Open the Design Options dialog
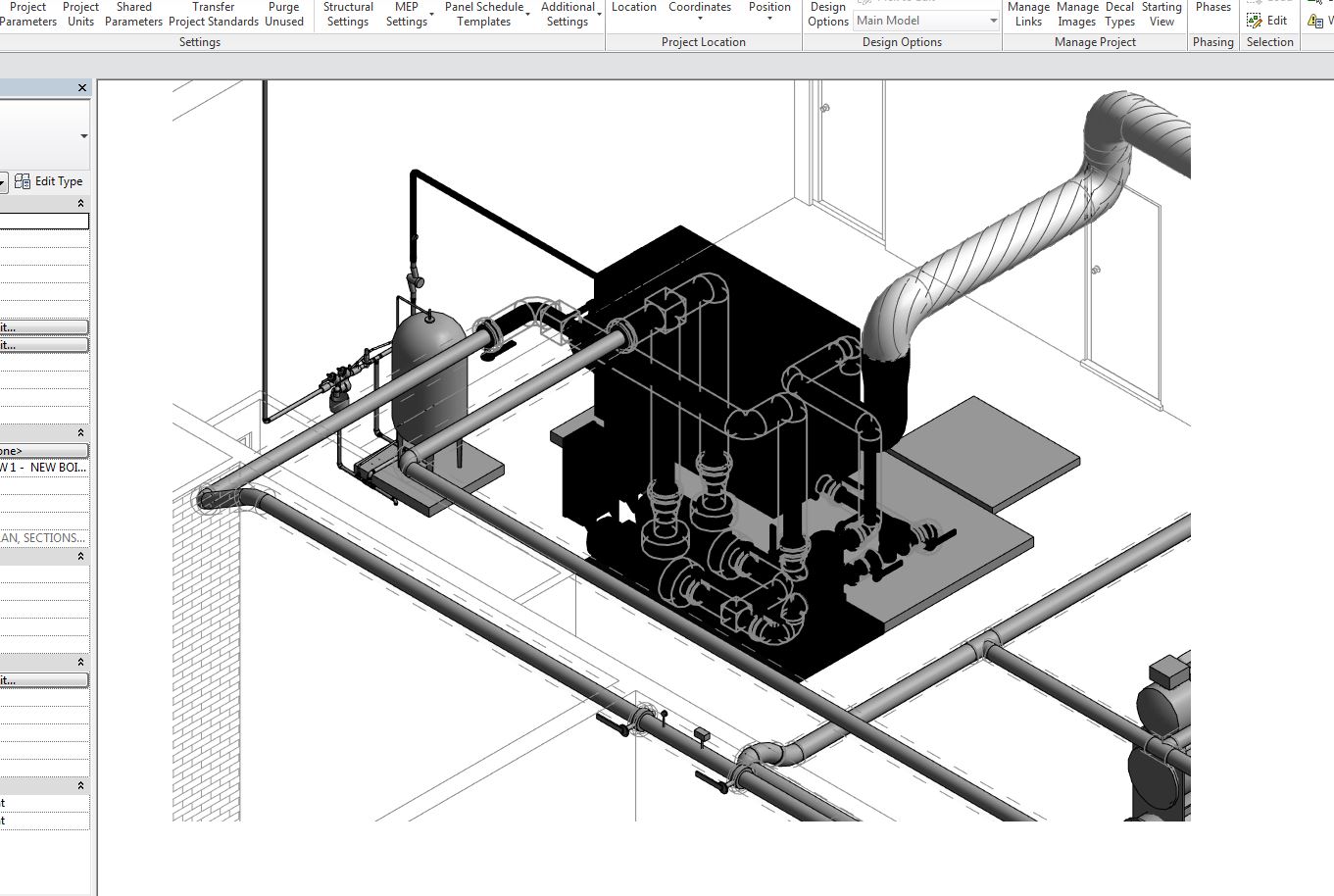1334x896 pixels. (828, 14)
